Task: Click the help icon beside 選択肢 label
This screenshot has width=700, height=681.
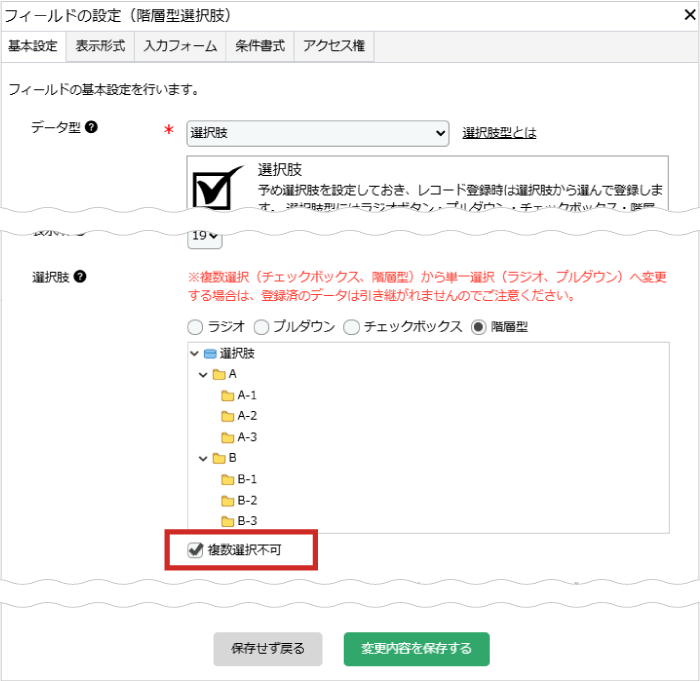Action: coord(80,276)
